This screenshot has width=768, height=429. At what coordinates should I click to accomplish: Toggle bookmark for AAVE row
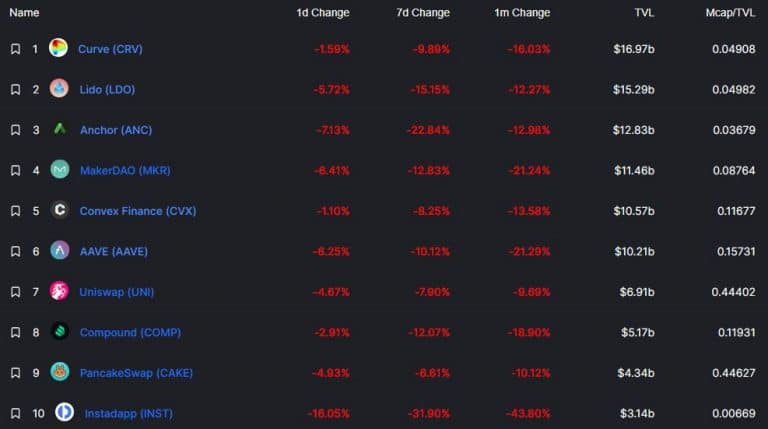16,251
